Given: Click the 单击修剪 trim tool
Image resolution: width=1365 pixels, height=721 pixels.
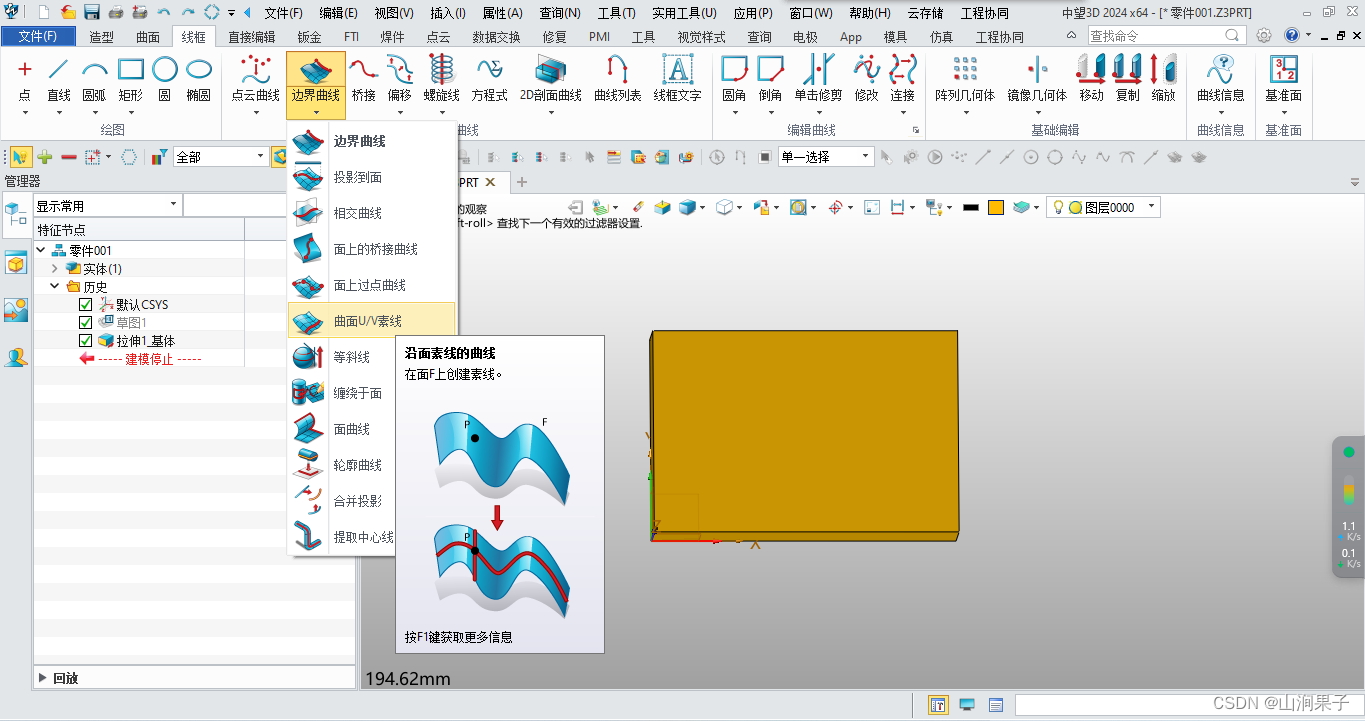Looking at the screenshot, I should tap(819, 79).
